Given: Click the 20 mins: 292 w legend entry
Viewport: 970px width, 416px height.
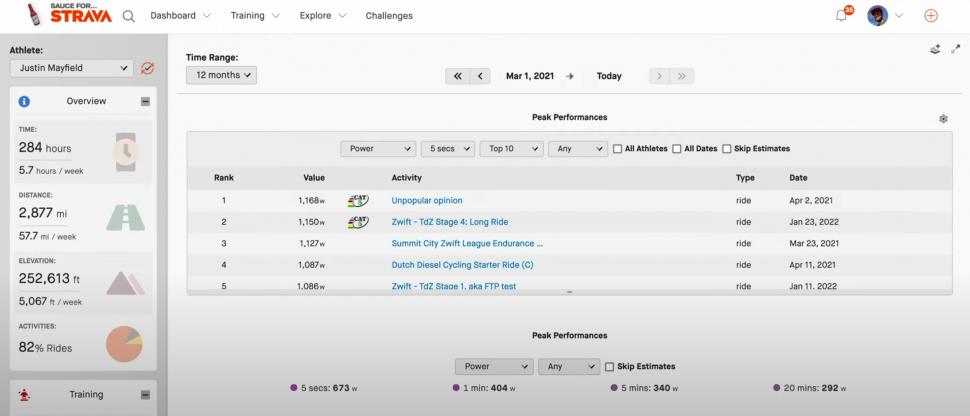Looking at the screenshot, I should tap(809, 388).
